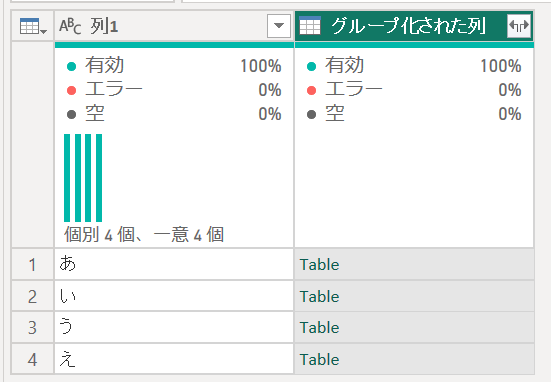The image size is (551, 382).
Task: Click the 個別 4 個、一意 4 個 summary text
Action: [x=144, y=234]
